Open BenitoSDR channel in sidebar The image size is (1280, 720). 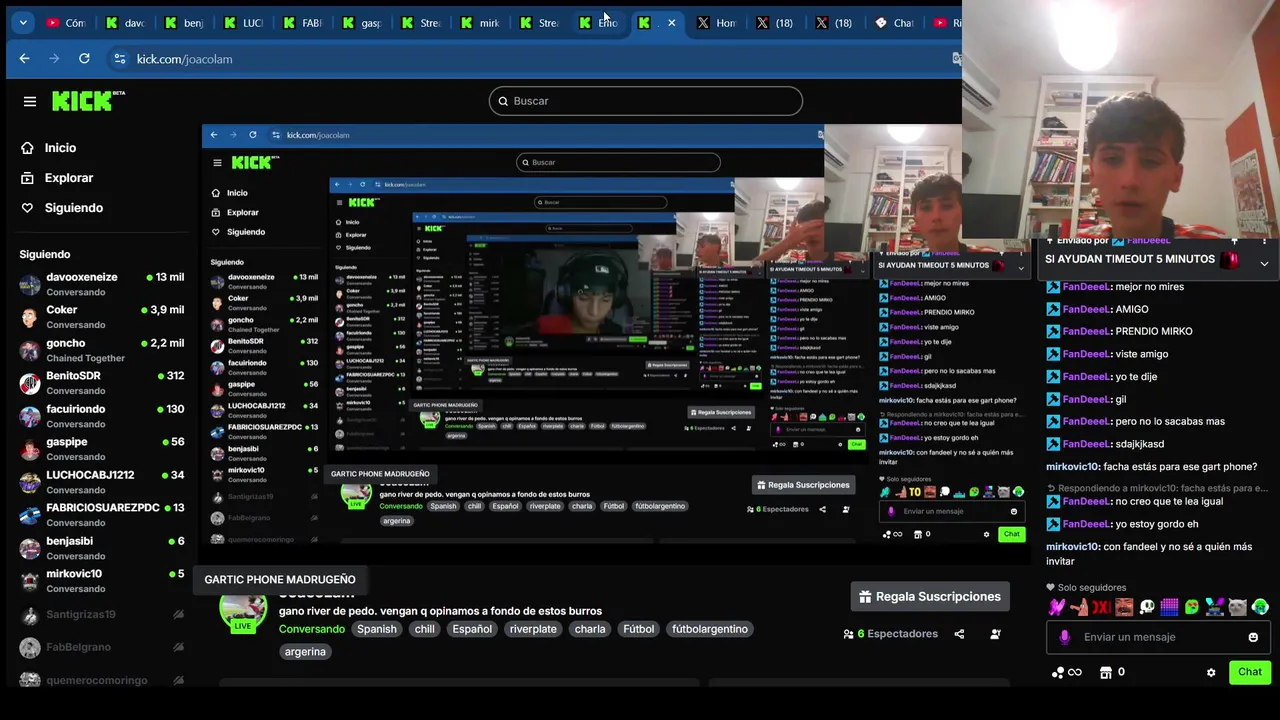101,383
